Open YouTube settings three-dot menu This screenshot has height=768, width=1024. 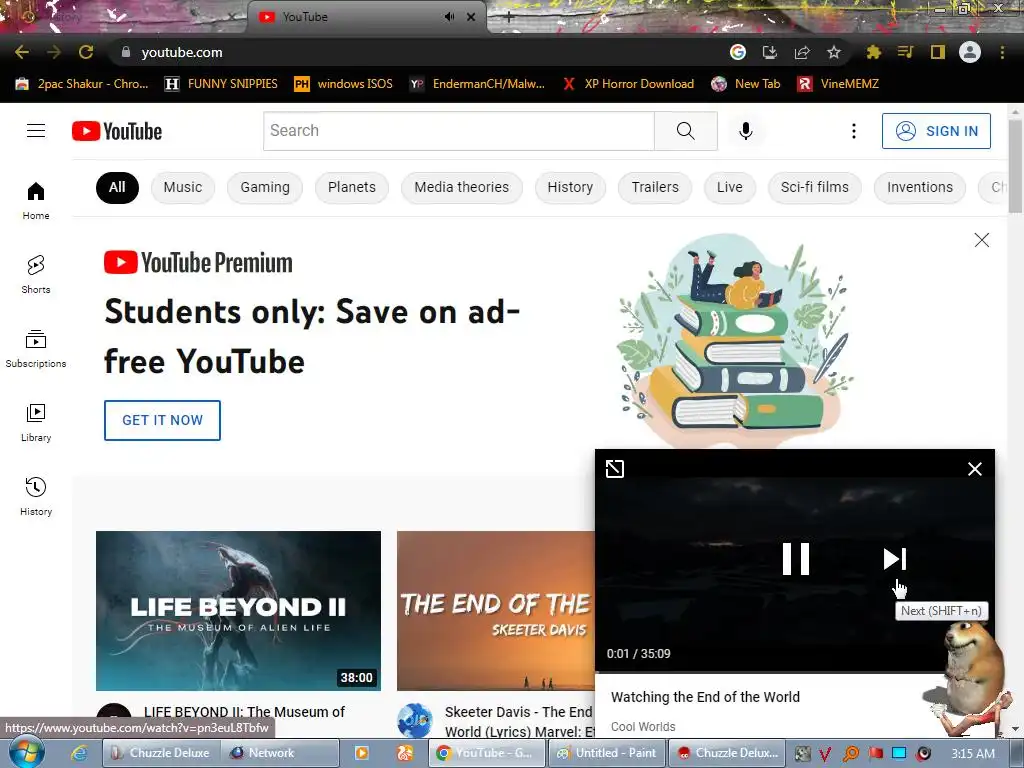pos(854,131)
